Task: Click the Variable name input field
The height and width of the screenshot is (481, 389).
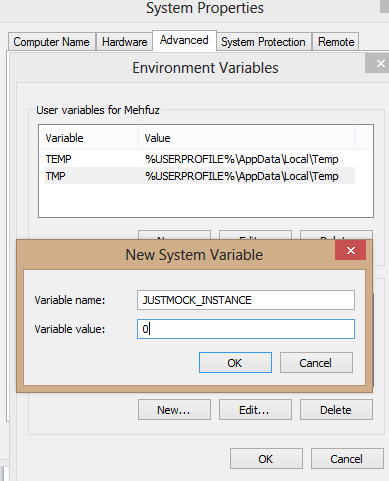Action: (x=246, y=300)
